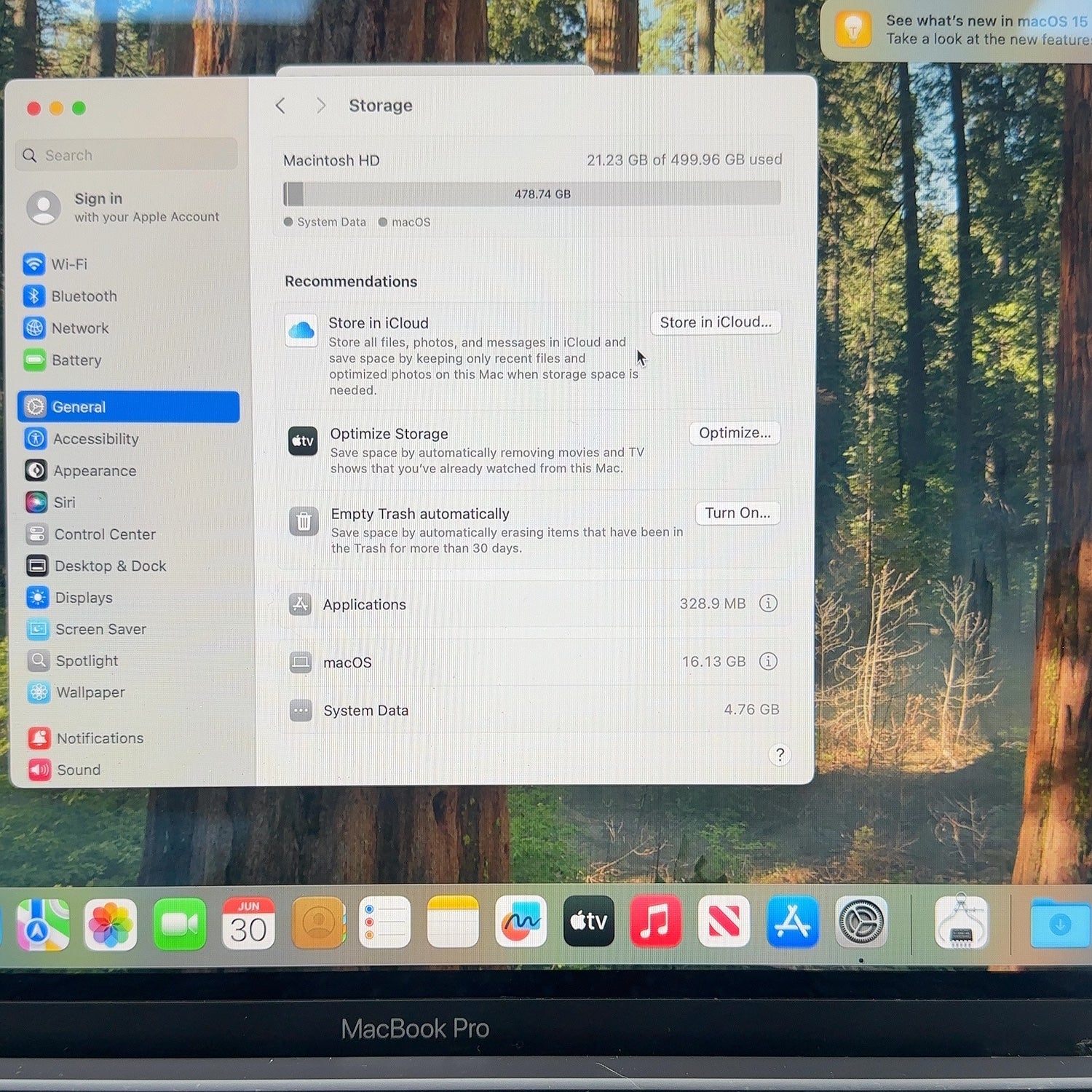The width and height of the screenshot is (1092, 1092).
Task: Click the Recommendations heading
Action: (x=351, y=281)
